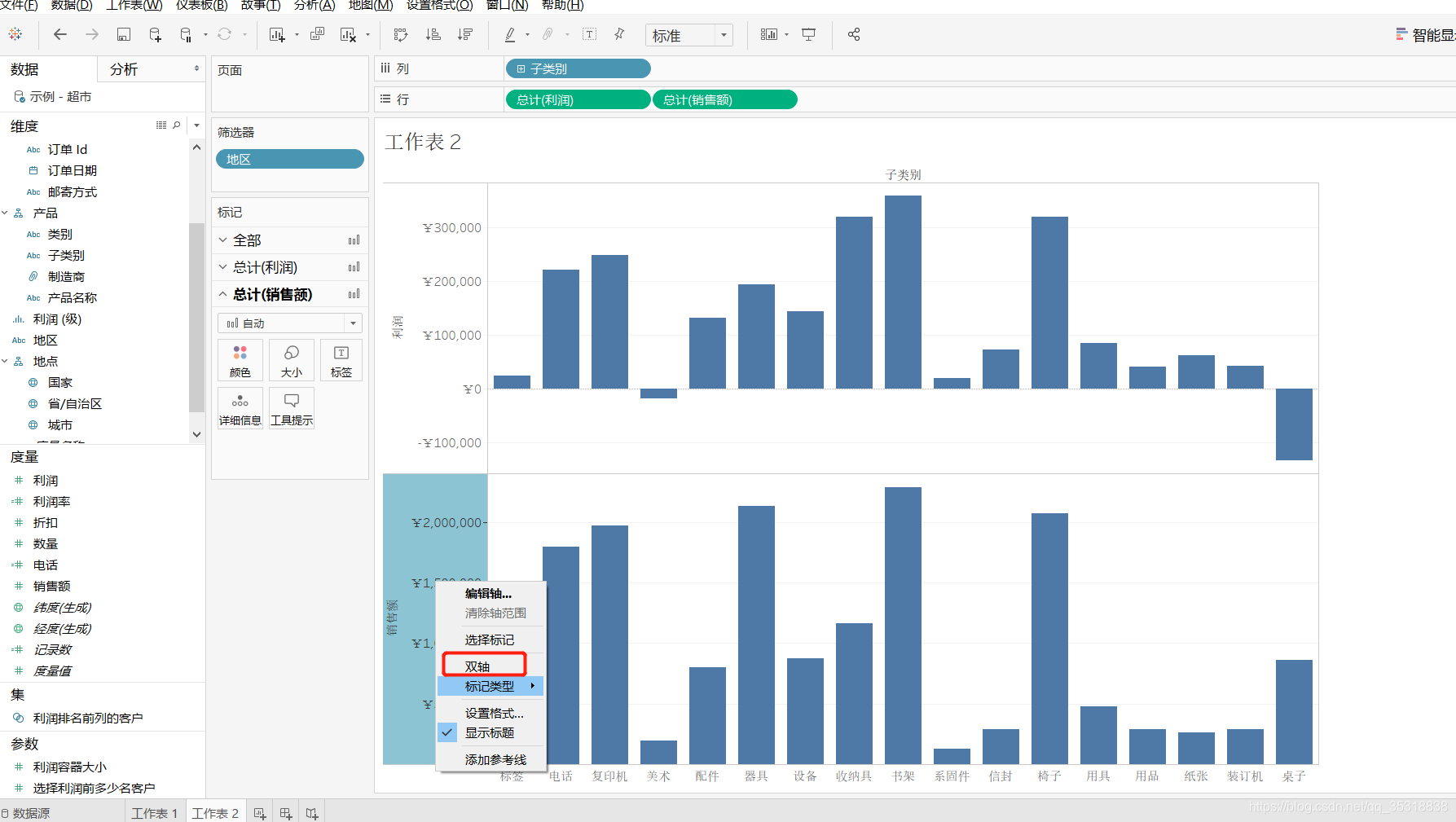Viewport: 1456px width, 822px height.
Task: Select the 利润排名前列的客户 set
Action: (x=87, y=718)
